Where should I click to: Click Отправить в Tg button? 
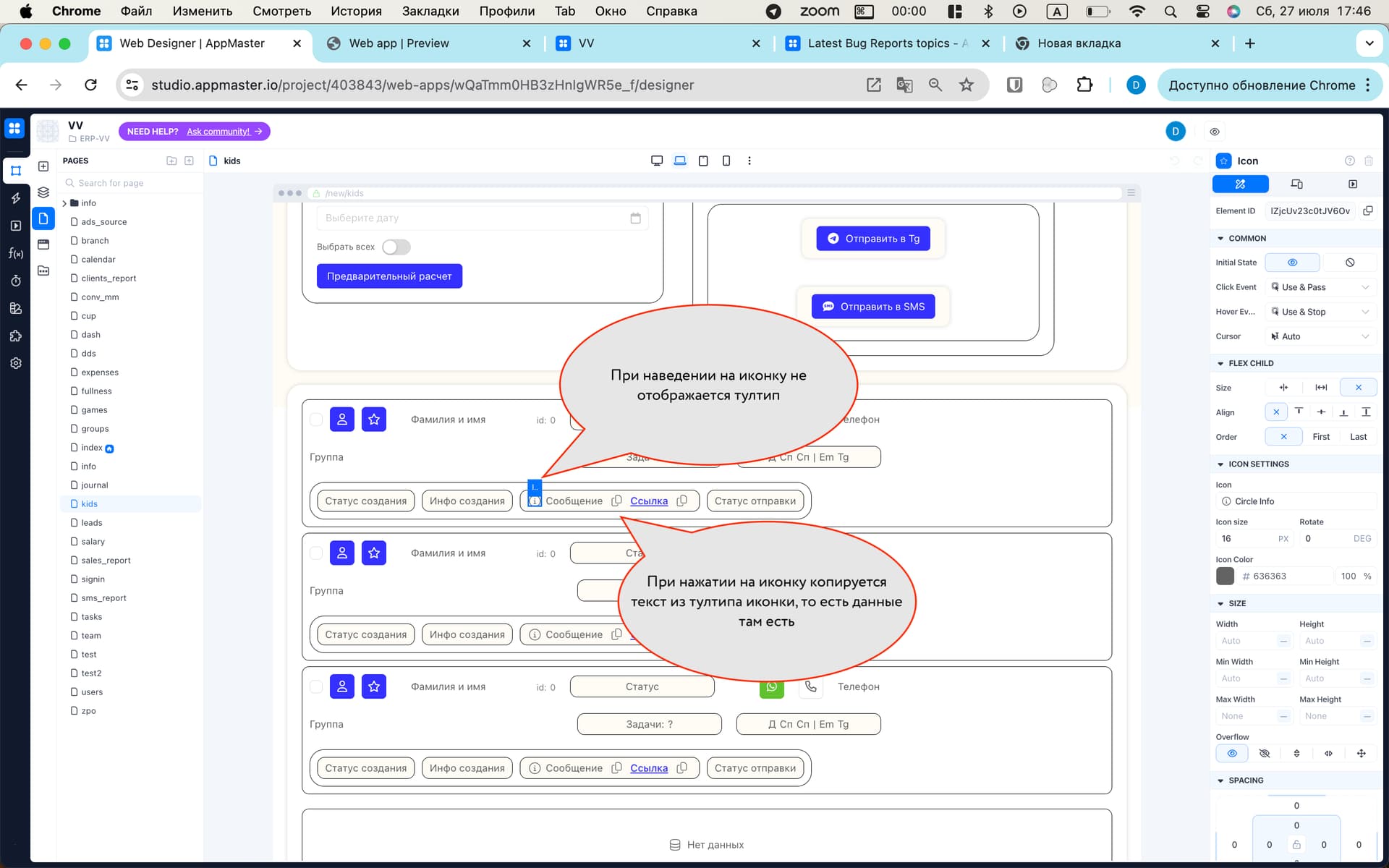[873, 239]
